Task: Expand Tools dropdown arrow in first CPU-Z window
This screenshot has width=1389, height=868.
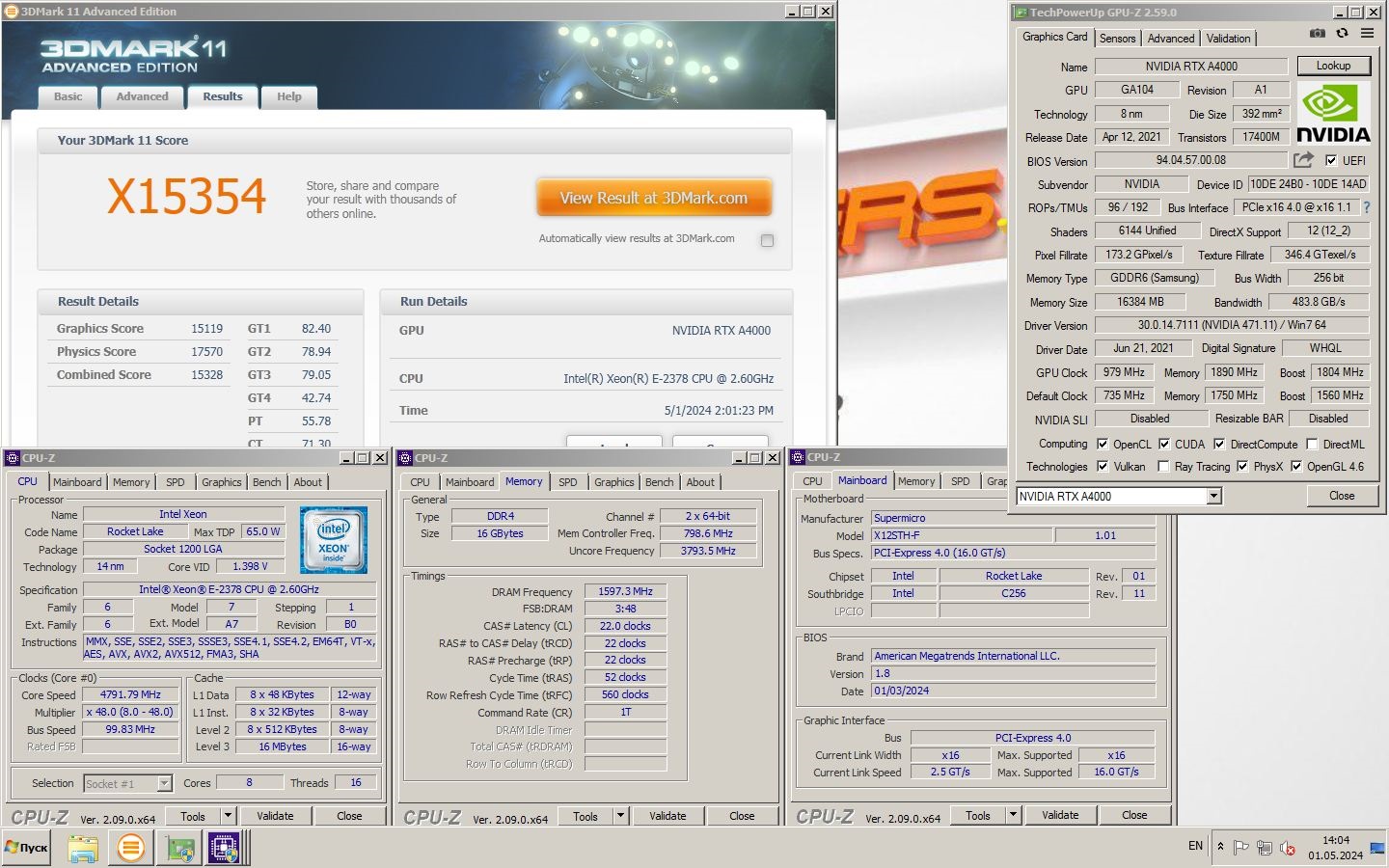Action: pyautogui.click(x=229, y=816)
